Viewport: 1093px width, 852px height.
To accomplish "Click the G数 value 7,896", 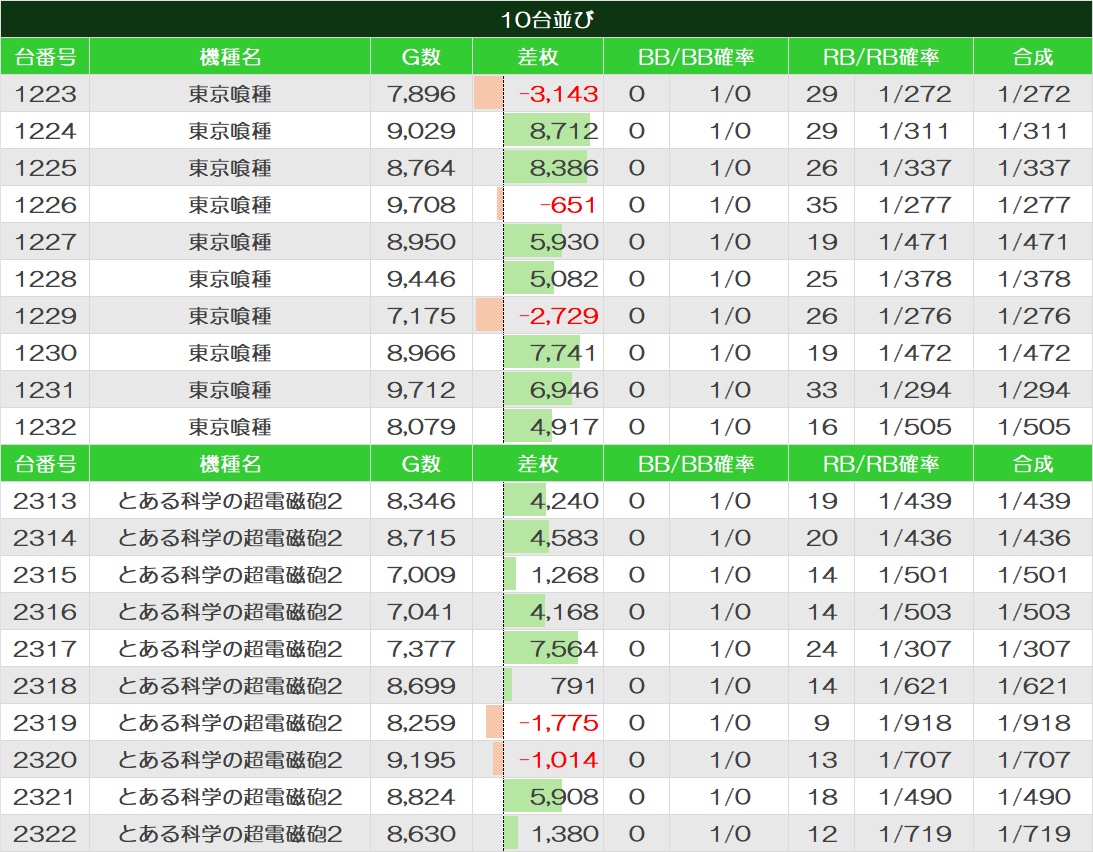I will tap(421, 93).
